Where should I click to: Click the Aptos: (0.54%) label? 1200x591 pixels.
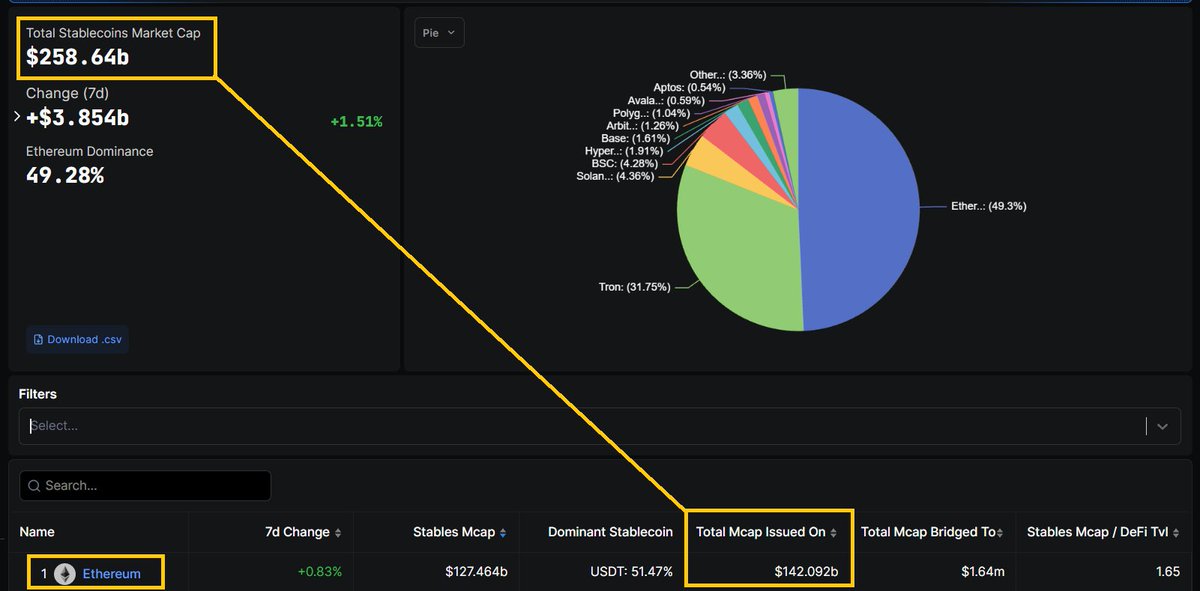[690, 88]
